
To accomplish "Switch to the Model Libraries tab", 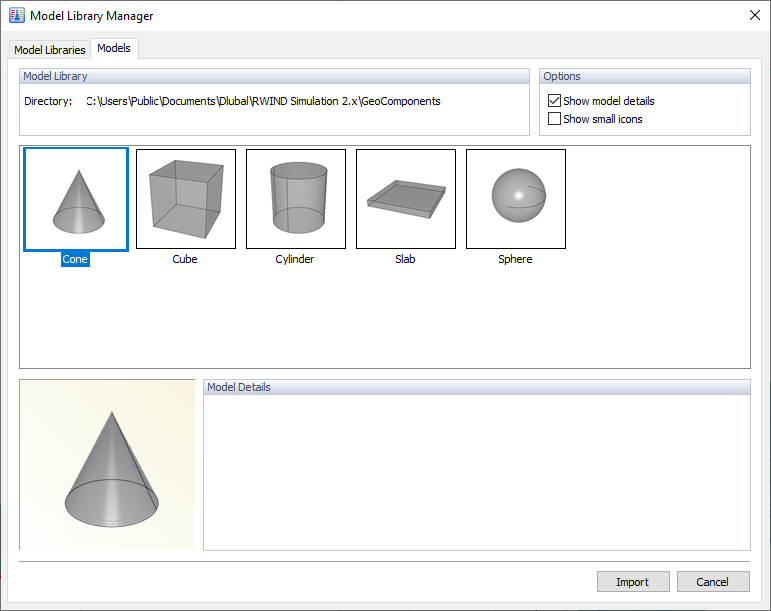I will coord(50,50).
